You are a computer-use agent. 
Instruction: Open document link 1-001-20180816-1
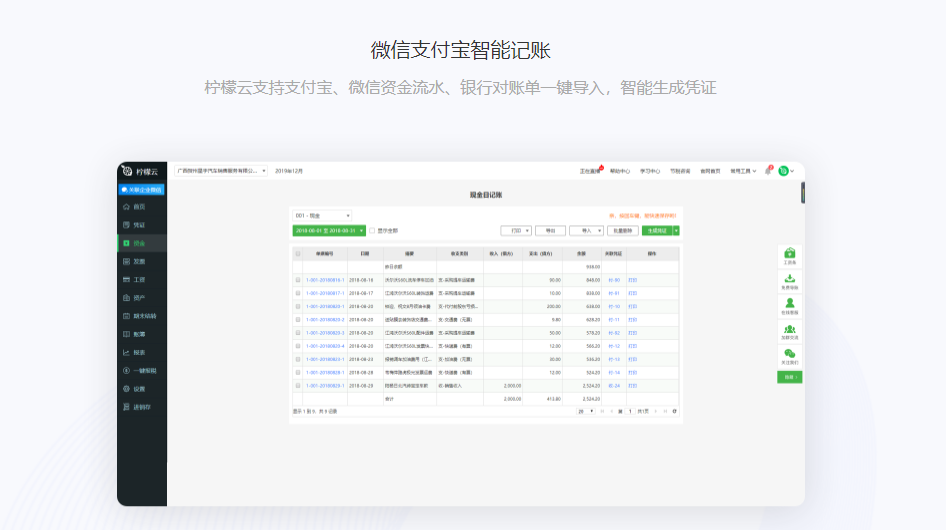point(325,280)
